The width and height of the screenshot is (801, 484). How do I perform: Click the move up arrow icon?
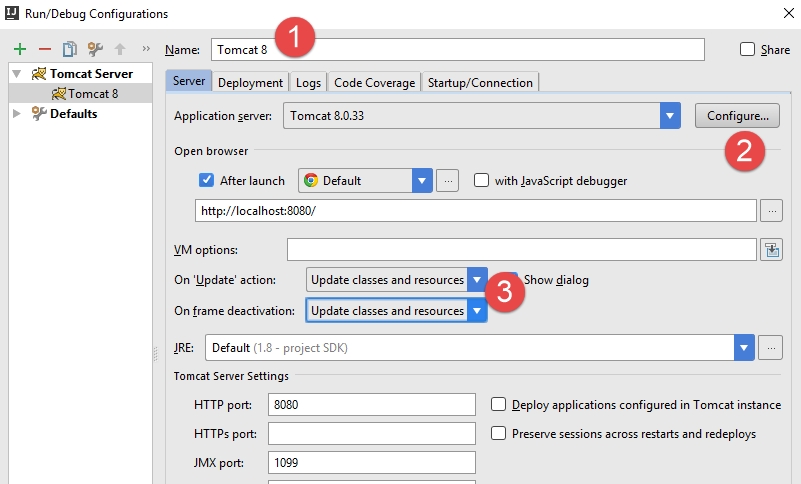[120, 49]
